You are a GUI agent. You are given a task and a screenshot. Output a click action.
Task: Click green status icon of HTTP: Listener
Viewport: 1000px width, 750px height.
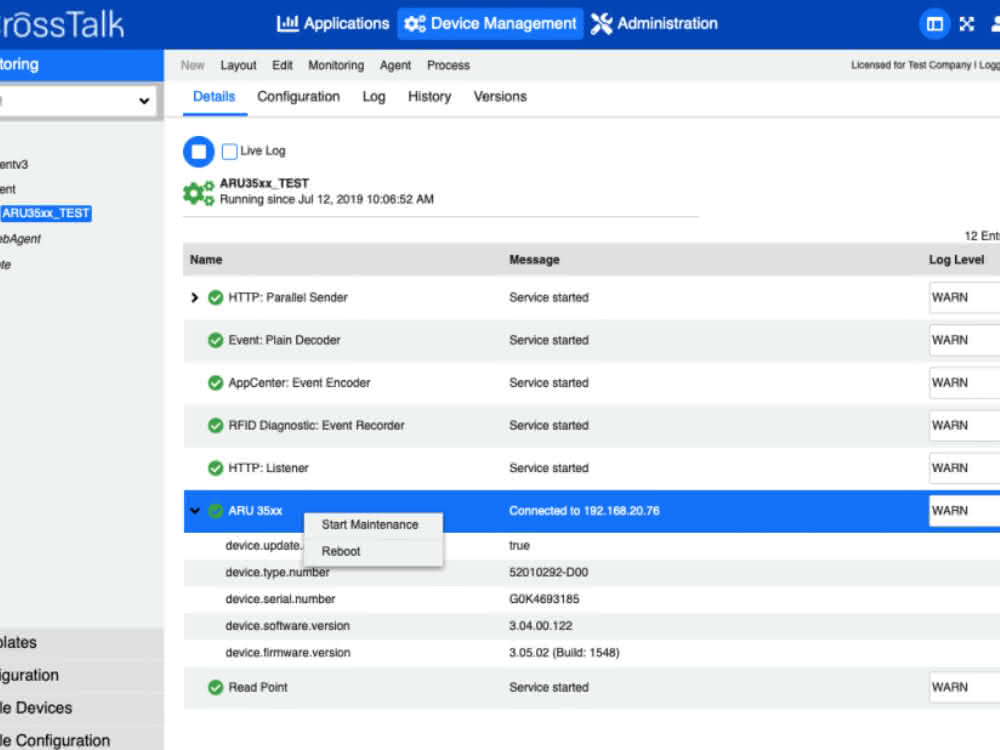click(216, 468)
